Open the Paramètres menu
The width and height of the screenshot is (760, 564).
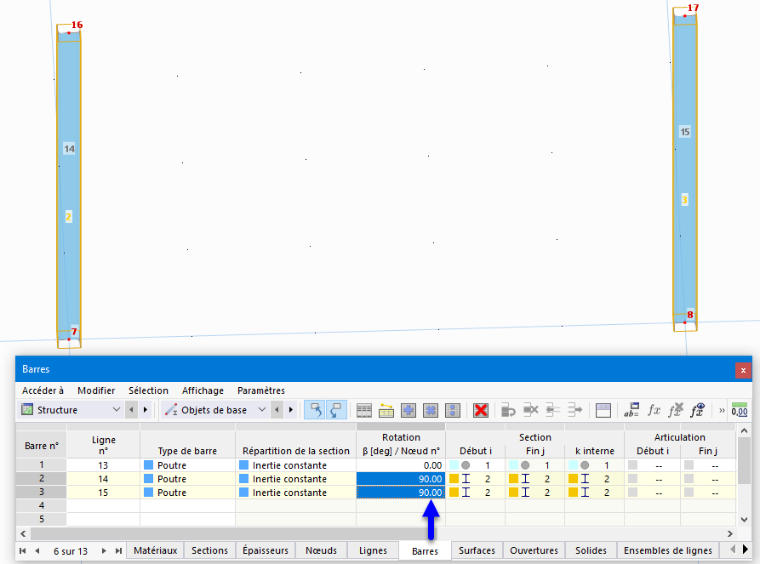pos(261,391)
